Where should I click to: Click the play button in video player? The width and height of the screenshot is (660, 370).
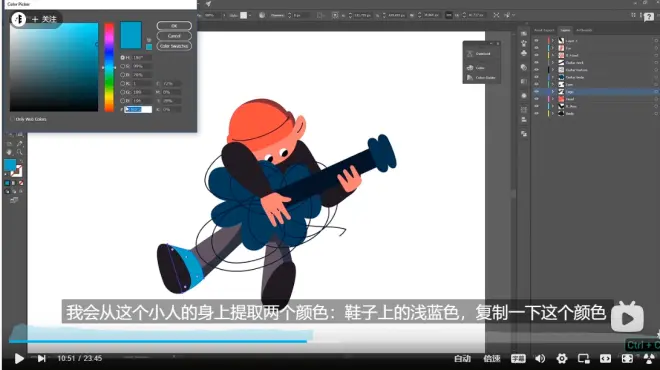point(19,358)
